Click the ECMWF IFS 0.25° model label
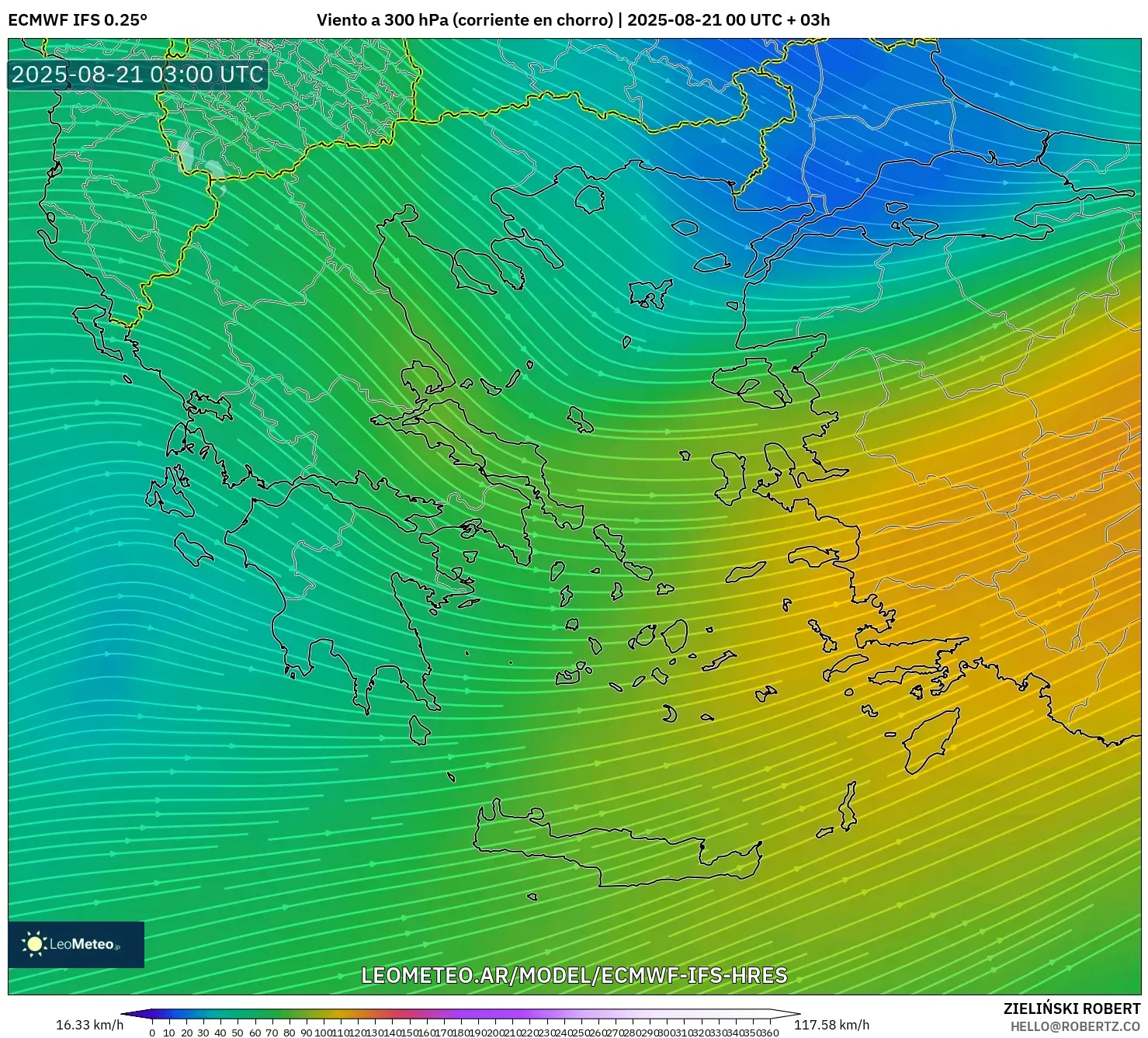 78,20
